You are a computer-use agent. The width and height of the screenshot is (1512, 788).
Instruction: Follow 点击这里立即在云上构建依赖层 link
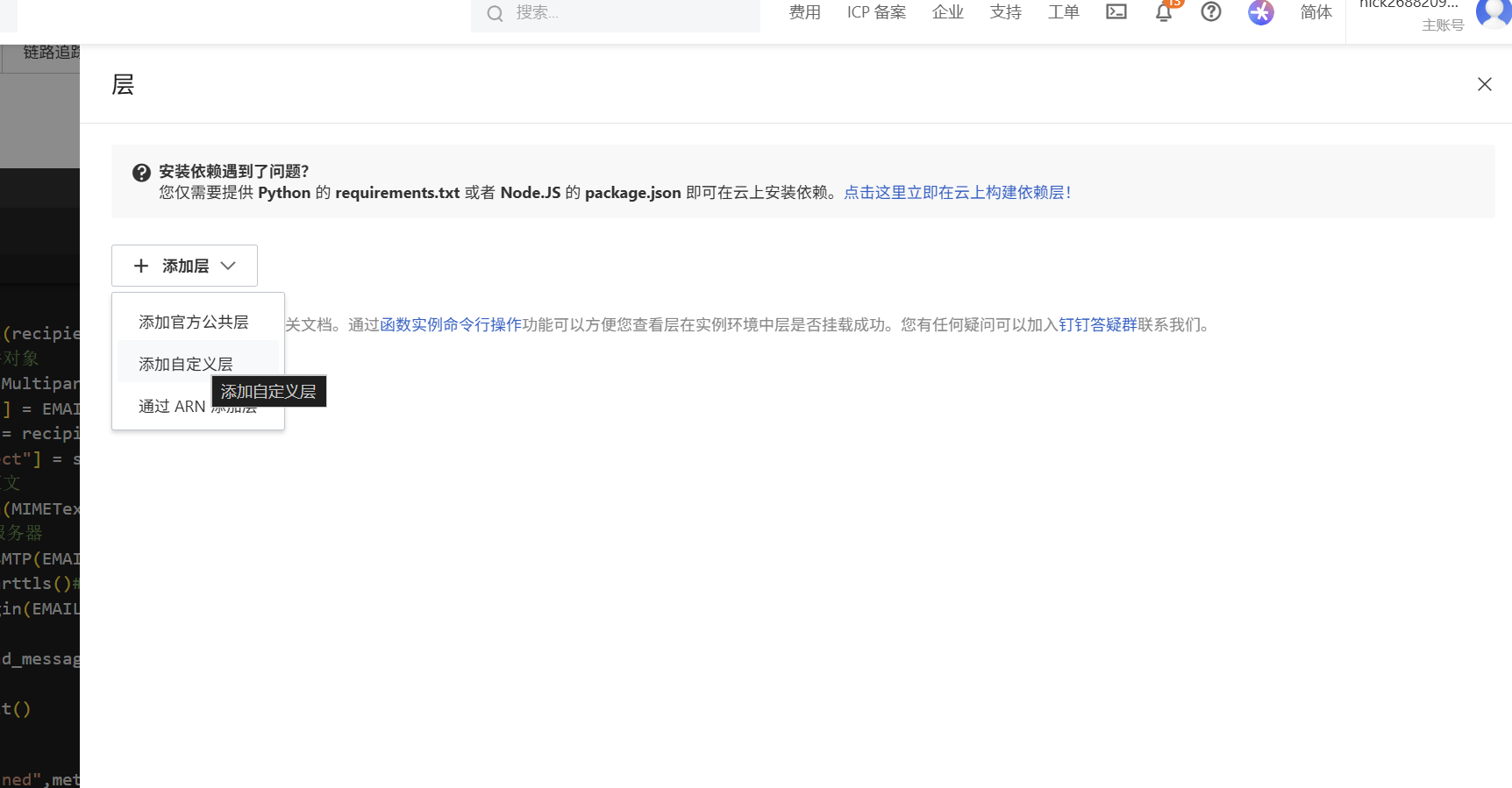tap(957, 193)
